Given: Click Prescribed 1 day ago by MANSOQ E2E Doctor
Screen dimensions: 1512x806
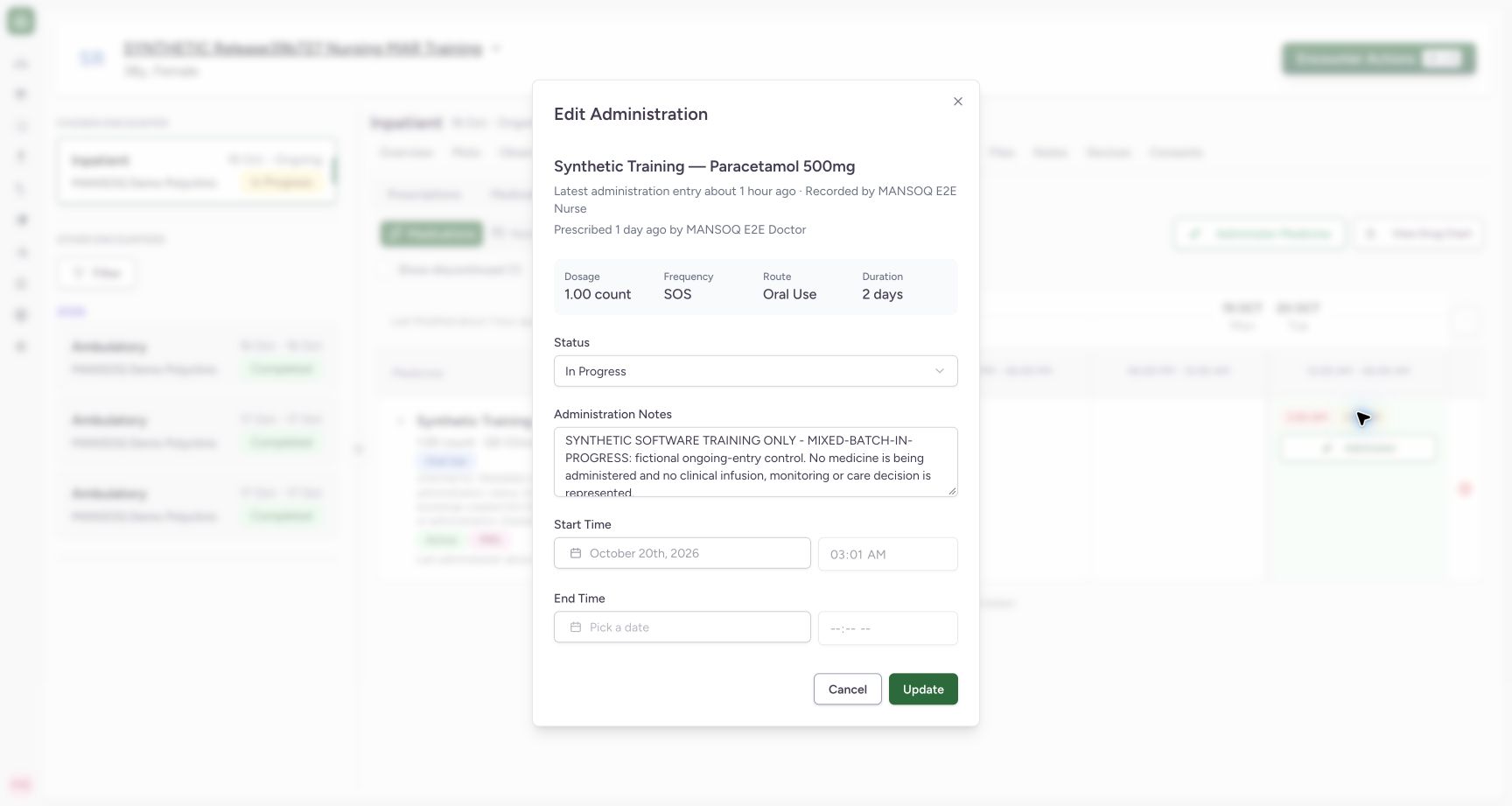Looking at the screenshot, I should 680,229.
